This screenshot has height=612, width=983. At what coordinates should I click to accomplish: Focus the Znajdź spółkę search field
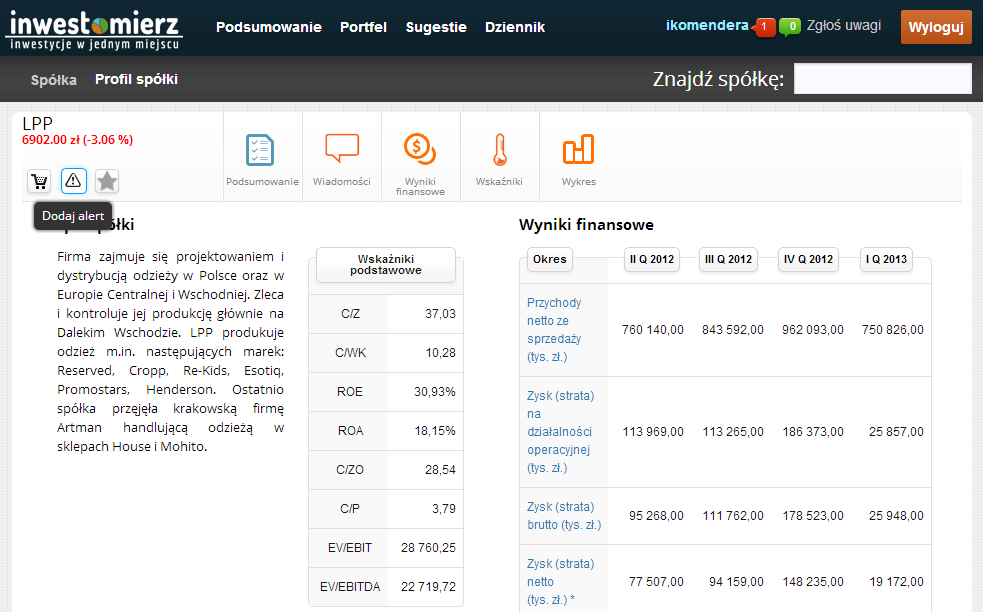883,79
